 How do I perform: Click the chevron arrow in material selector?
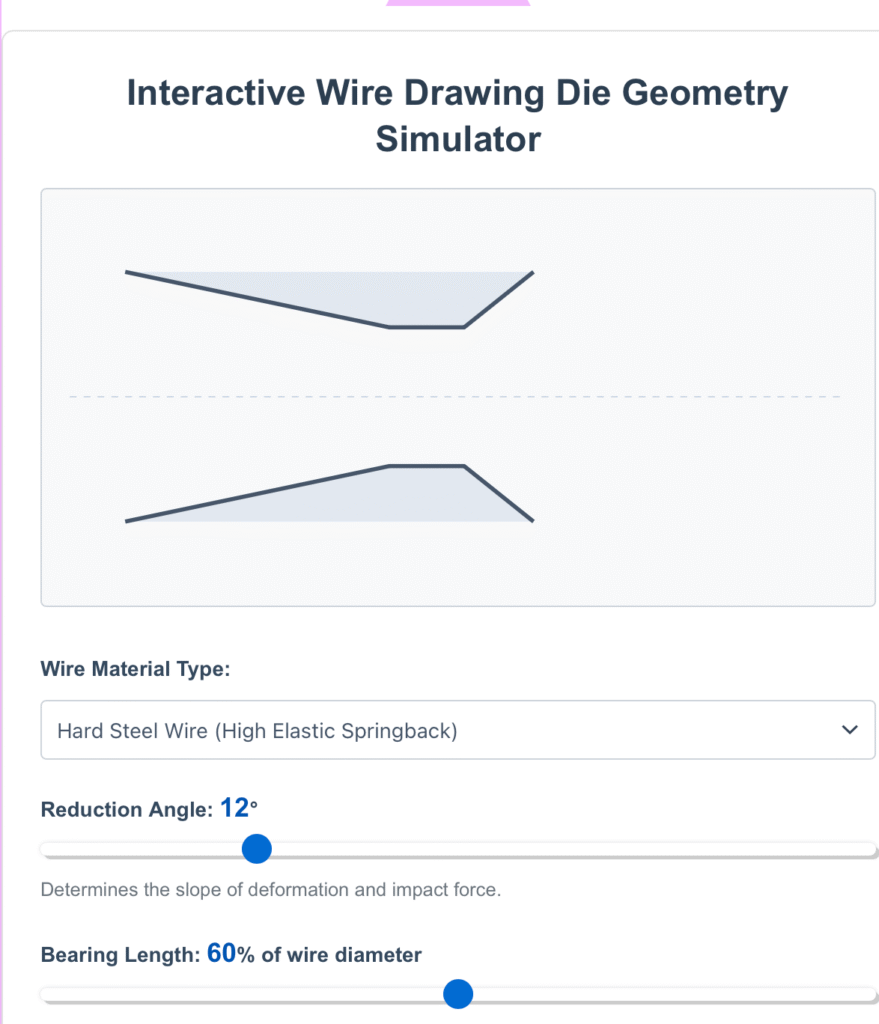point(850,730)
